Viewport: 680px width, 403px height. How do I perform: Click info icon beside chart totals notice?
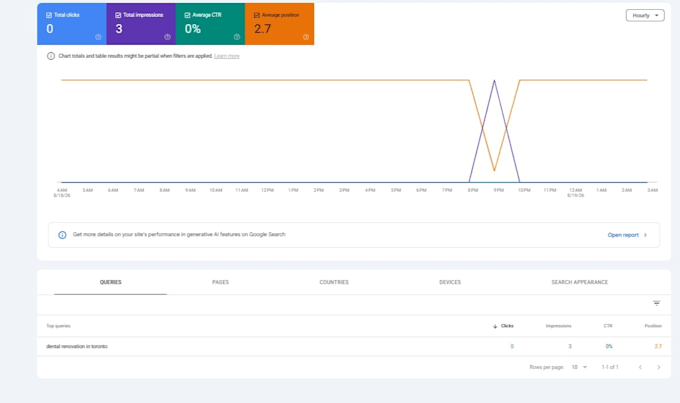[x=51, y=56]
